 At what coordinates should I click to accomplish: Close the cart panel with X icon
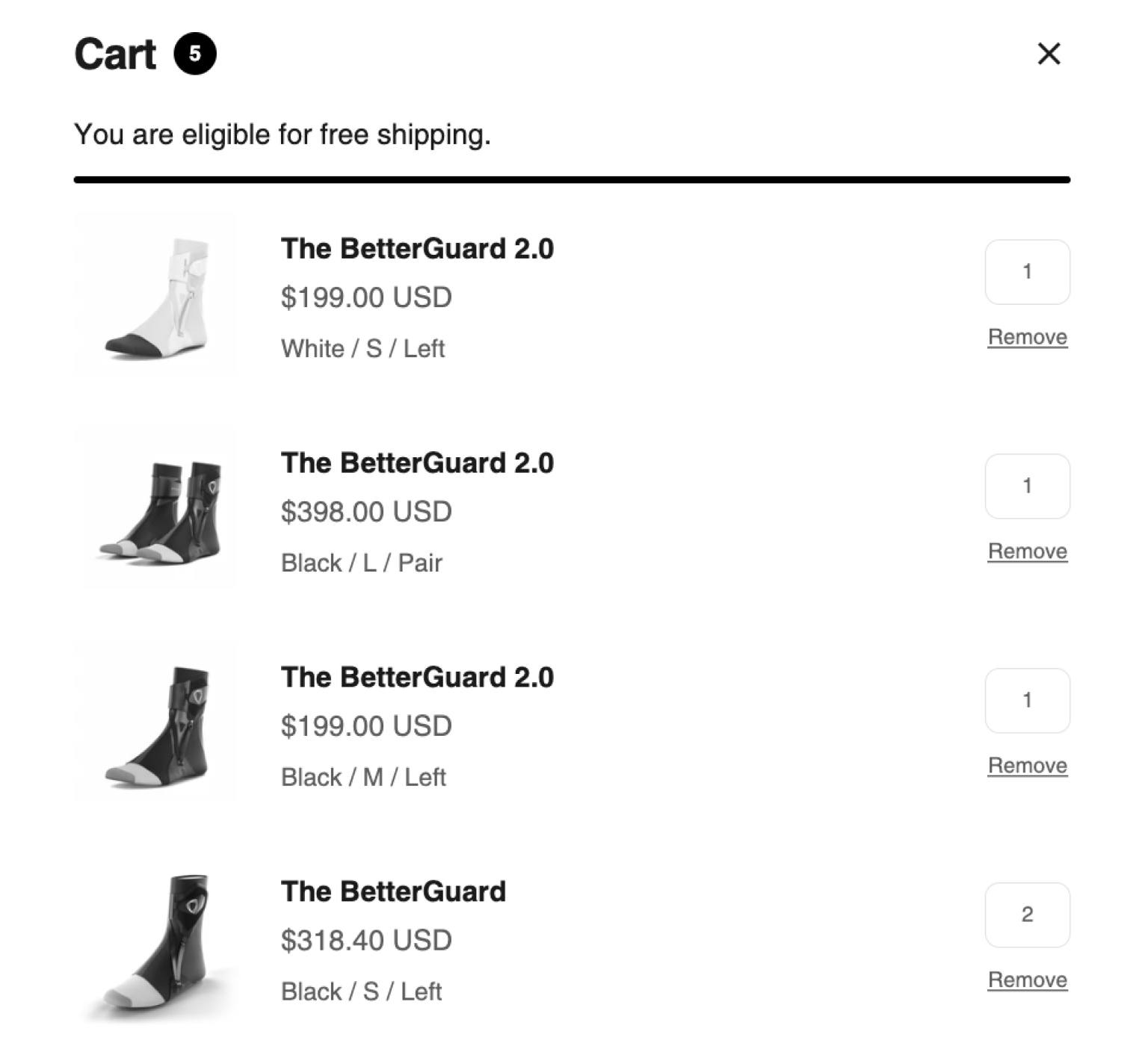coord(1049,54)
